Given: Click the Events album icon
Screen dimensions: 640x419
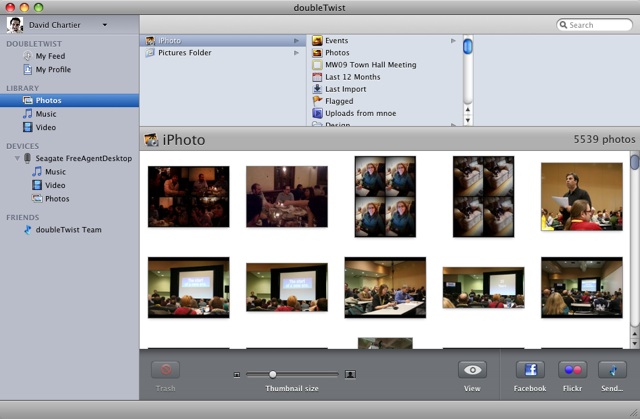Looking at the screenshot, I should [317, 40].
